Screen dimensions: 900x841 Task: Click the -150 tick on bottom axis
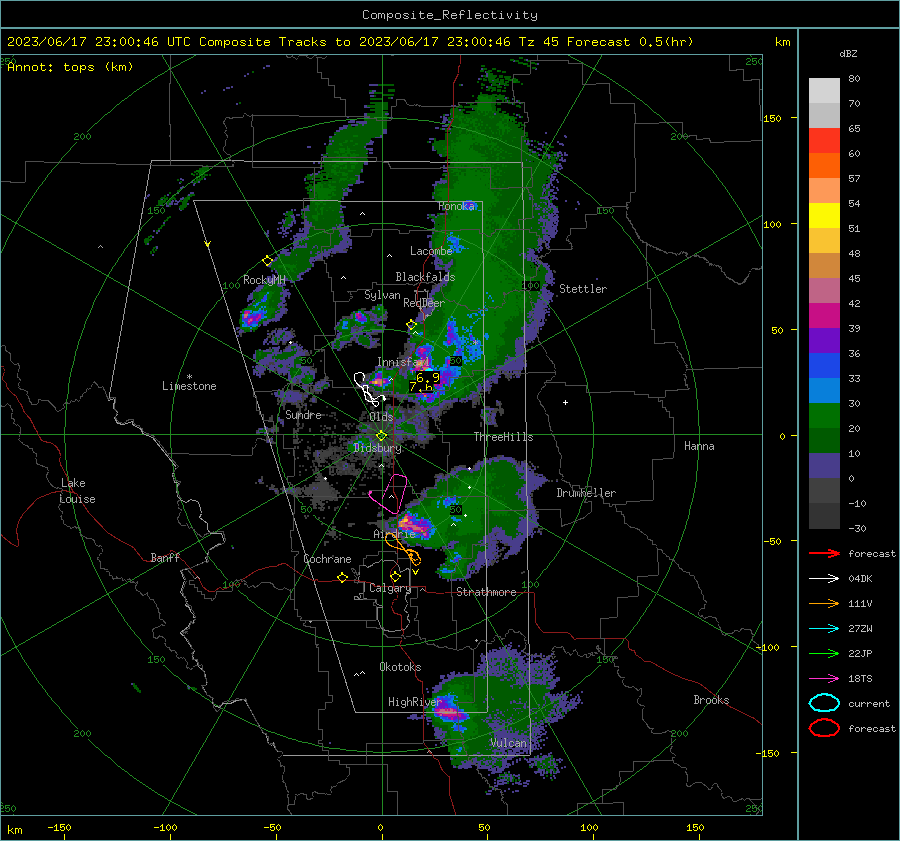pos(59,827)
